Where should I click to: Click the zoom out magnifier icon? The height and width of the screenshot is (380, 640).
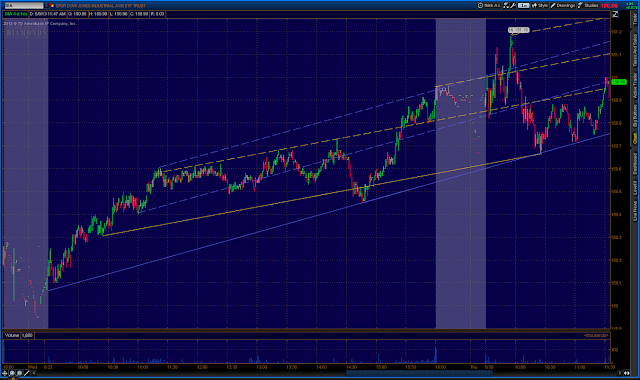pos(19,373)
